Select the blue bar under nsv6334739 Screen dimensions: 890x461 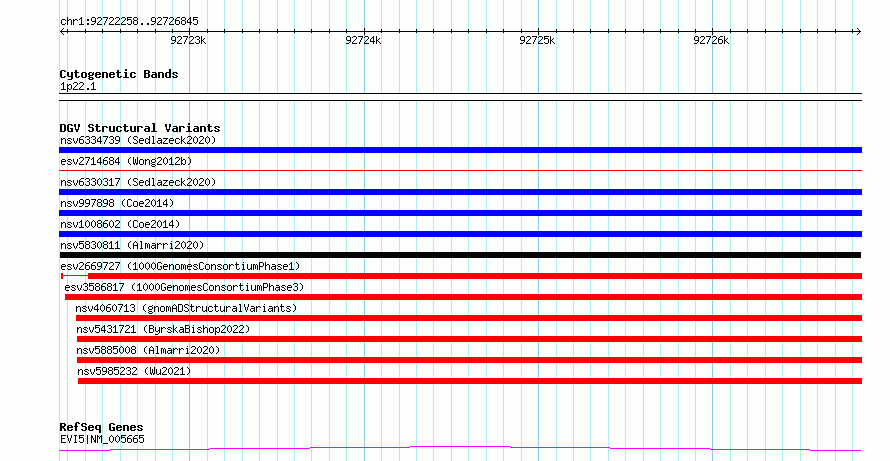[x=460, y=150]
